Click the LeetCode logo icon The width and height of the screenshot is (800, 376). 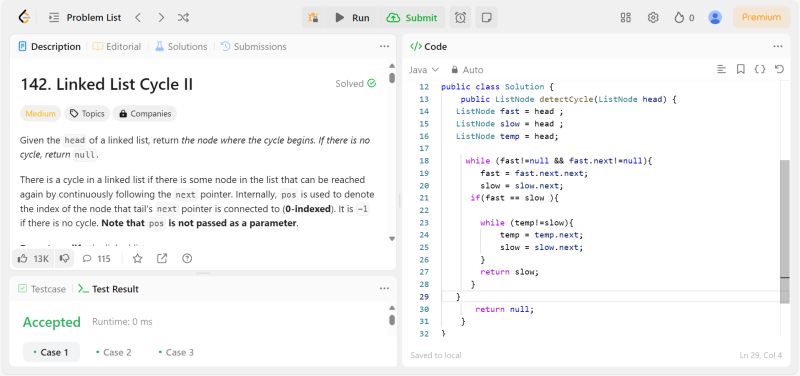pyautogui.click(x=24, y=17)
